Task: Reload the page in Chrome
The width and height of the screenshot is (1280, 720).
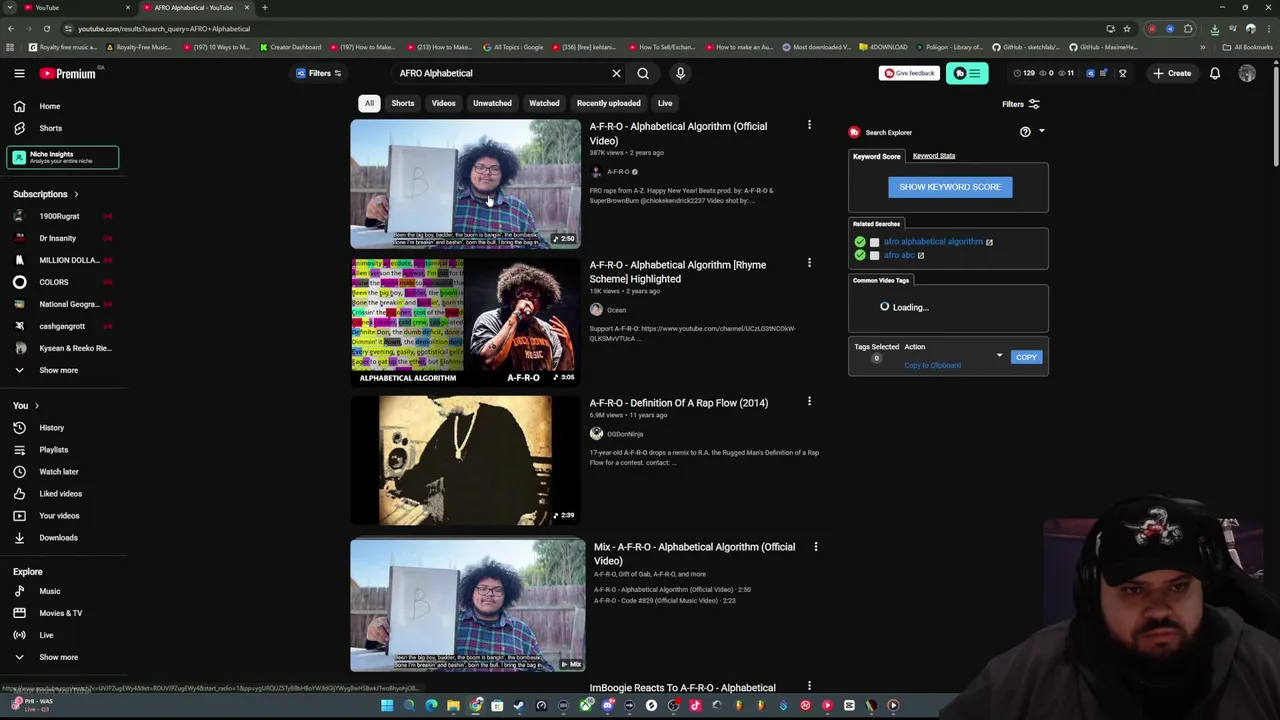Action: coord(47,29)
